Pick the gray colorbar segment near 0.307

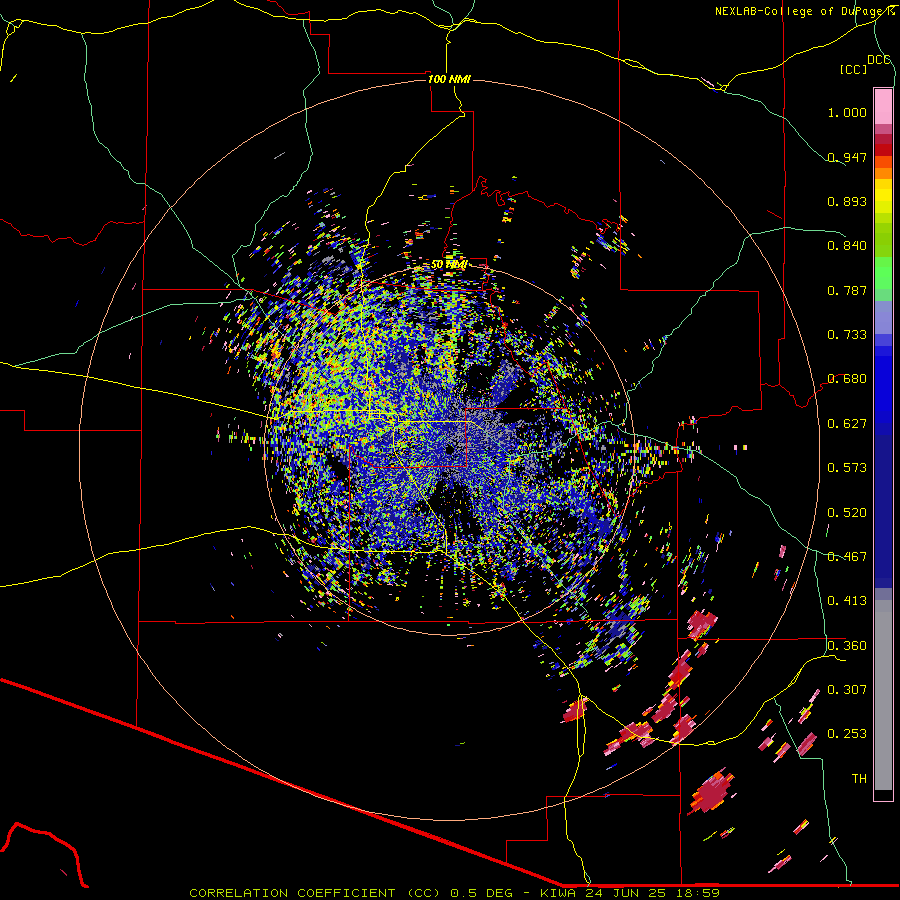click(x=883, y=695)
